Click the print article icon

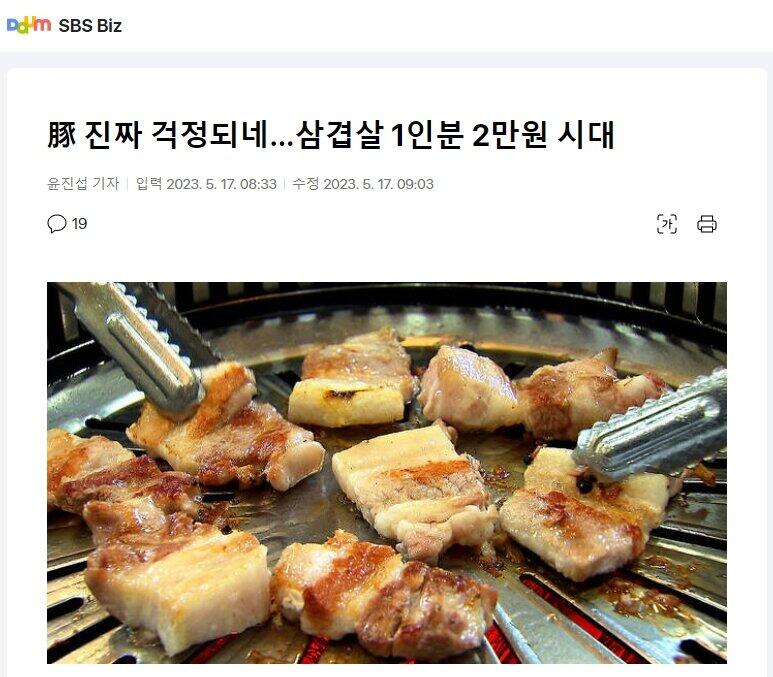706,224
